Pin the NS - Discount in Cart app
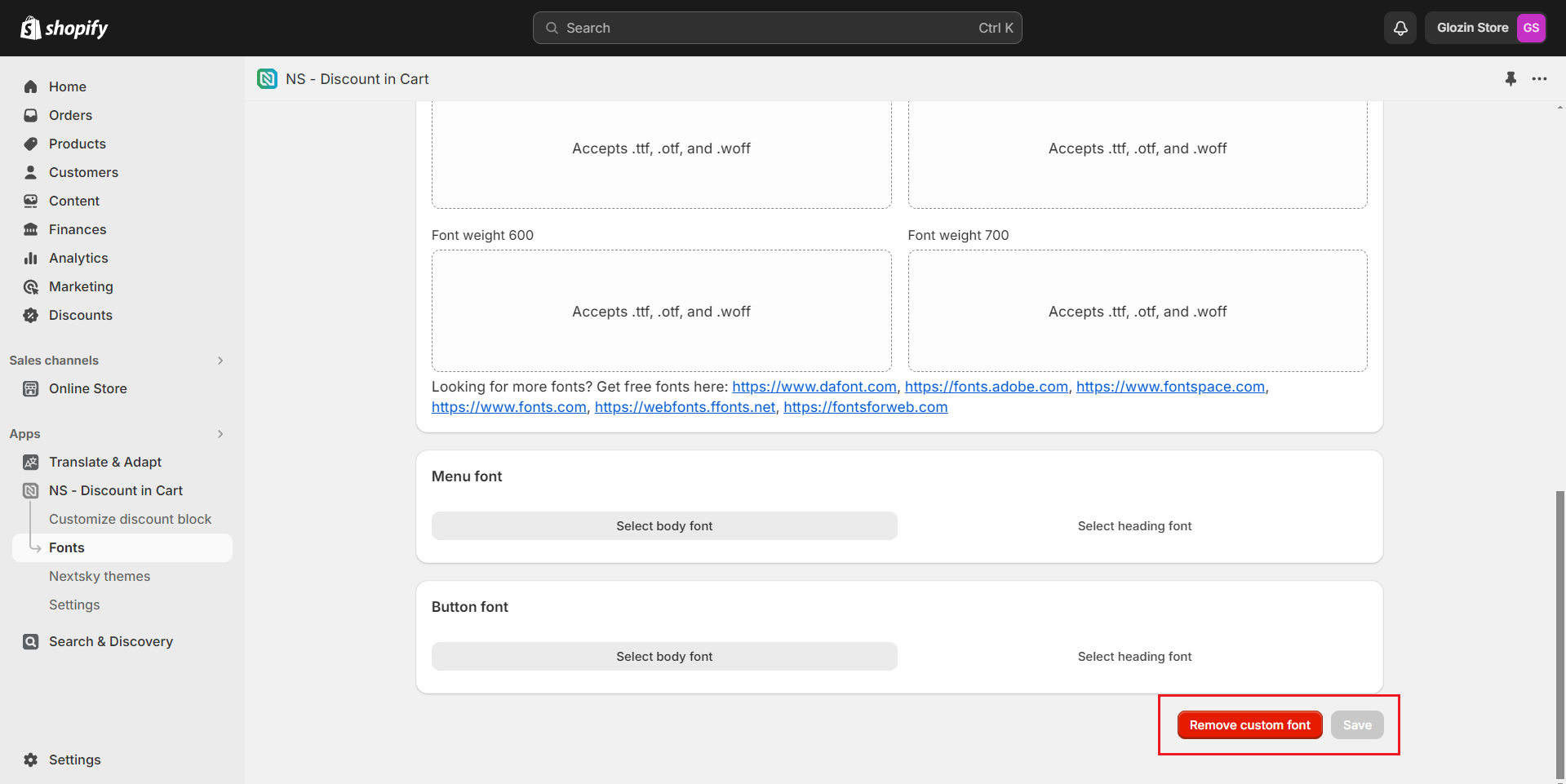The width and height of the screenshot is (1566, 784). 1511,79
